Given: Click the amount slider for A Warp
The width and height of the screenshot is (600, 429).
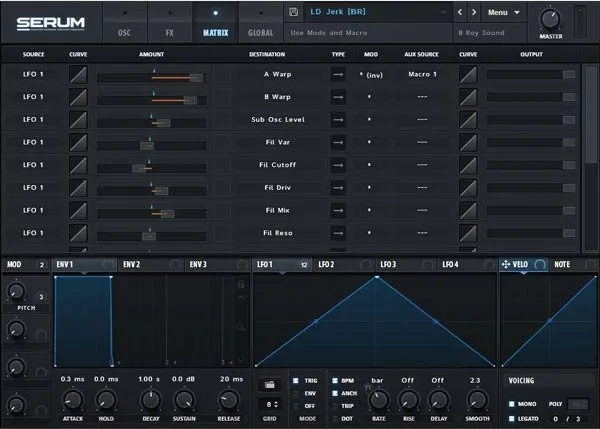Looking at the screenshot, I should pyautogui.click(x=152, y=78).
